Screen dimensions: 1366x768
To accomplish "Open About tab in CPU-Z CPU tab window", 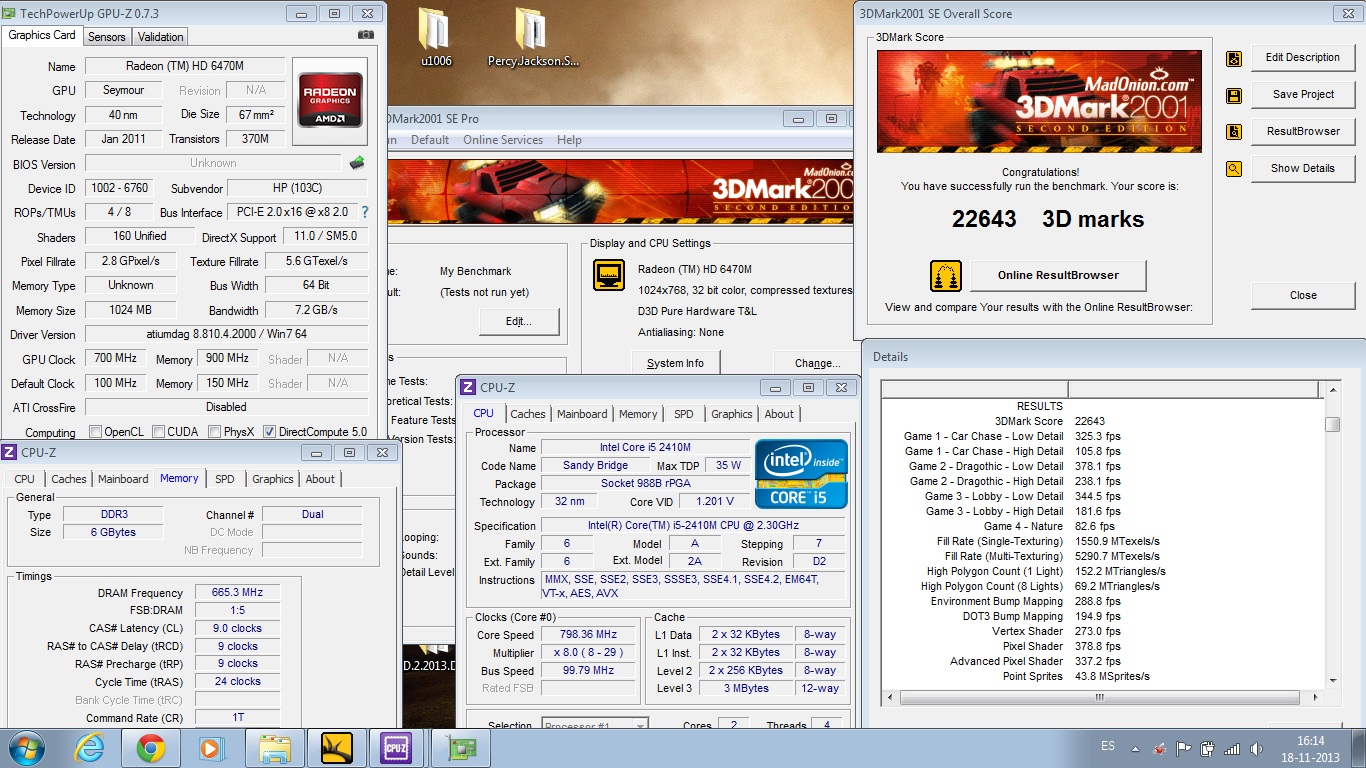I will (779, 414).
